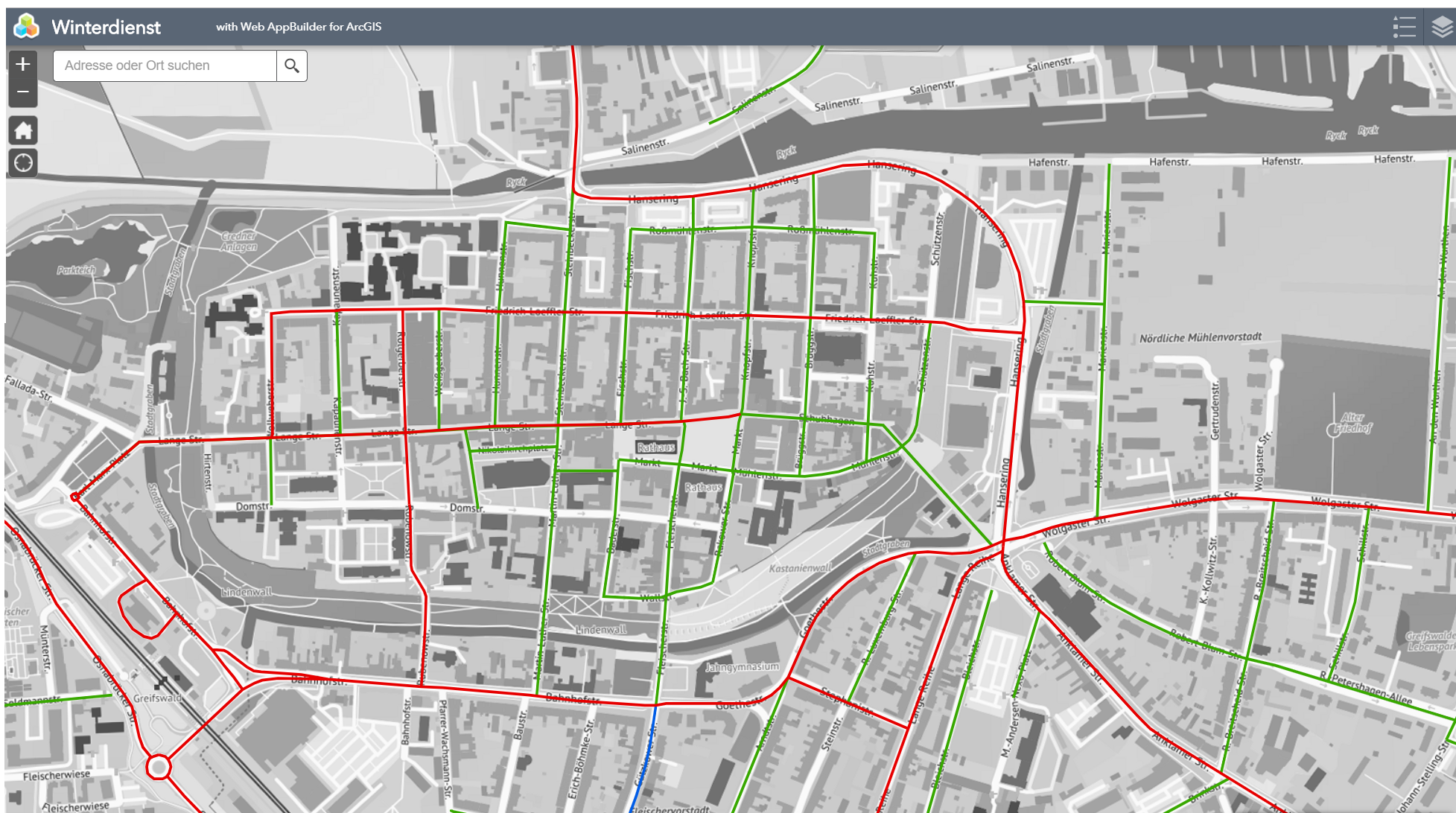Click the Gertrudenstr. label

1215,411
